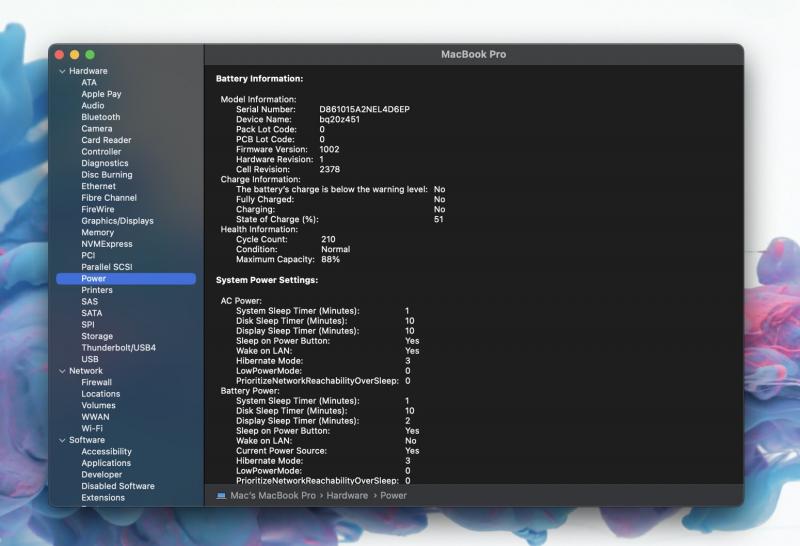Open Storage in the sidebar
The width and height of the screenshot is (800, 546).
pos(97,336)
